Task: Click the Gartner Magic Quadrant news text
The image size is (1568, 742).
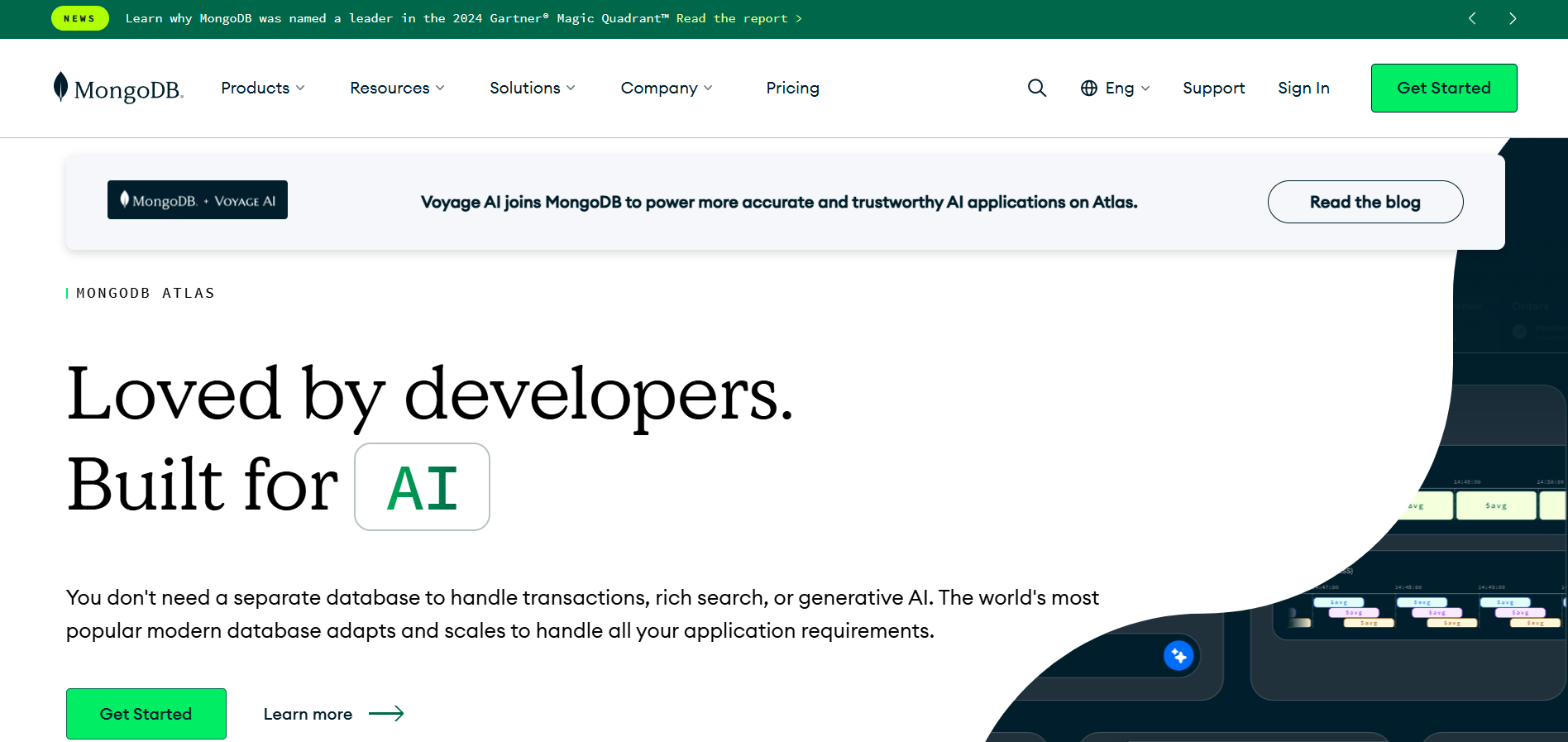Action: (x=397, y=18)
